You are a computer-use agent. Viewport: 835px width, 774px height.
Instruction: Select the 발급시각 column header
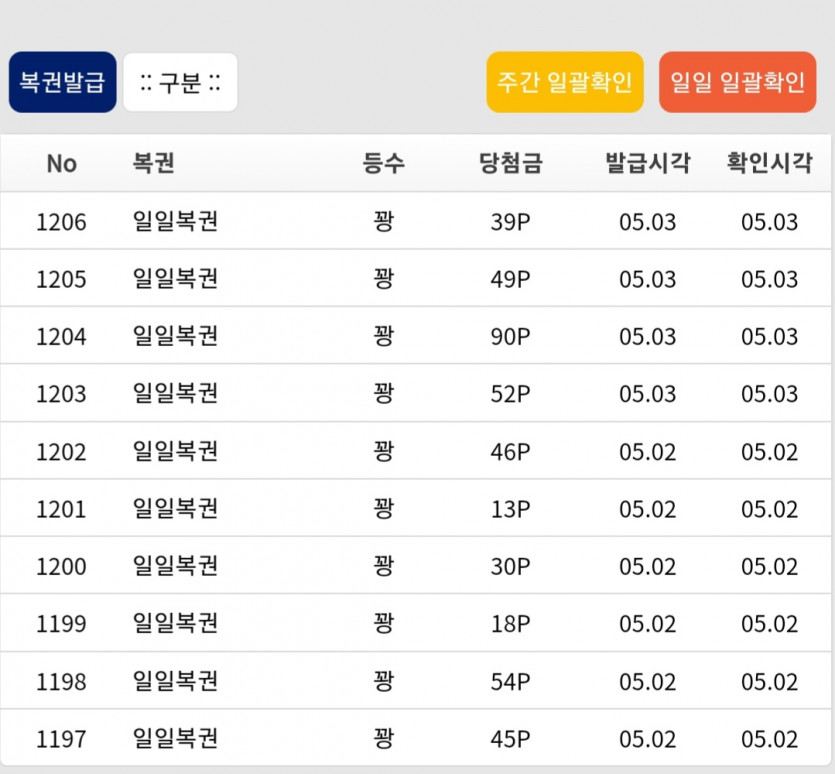[x=648, y=163]
